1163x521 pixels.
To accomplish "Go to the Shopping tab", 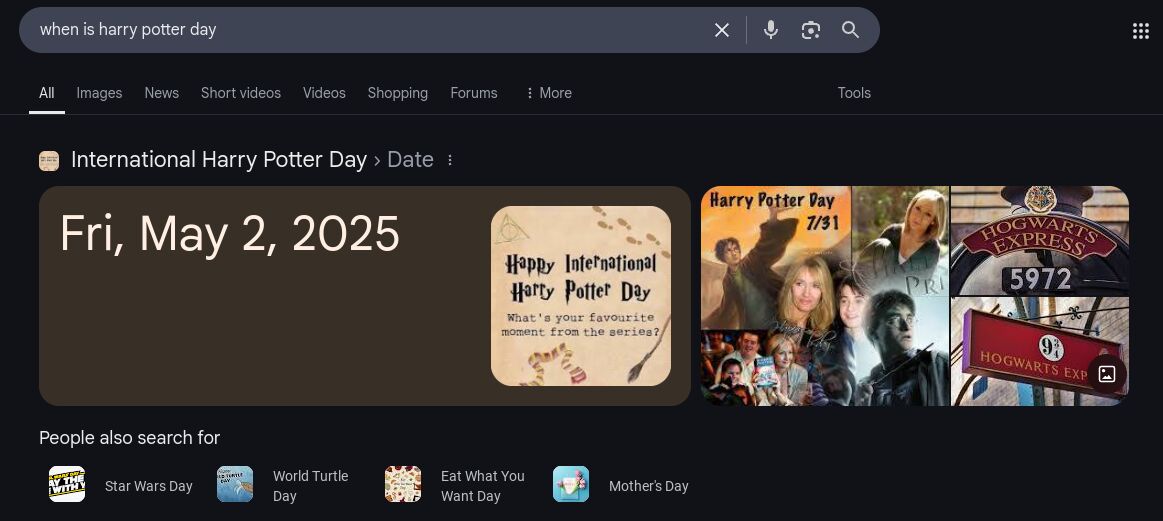I will [x=398, y=94].
